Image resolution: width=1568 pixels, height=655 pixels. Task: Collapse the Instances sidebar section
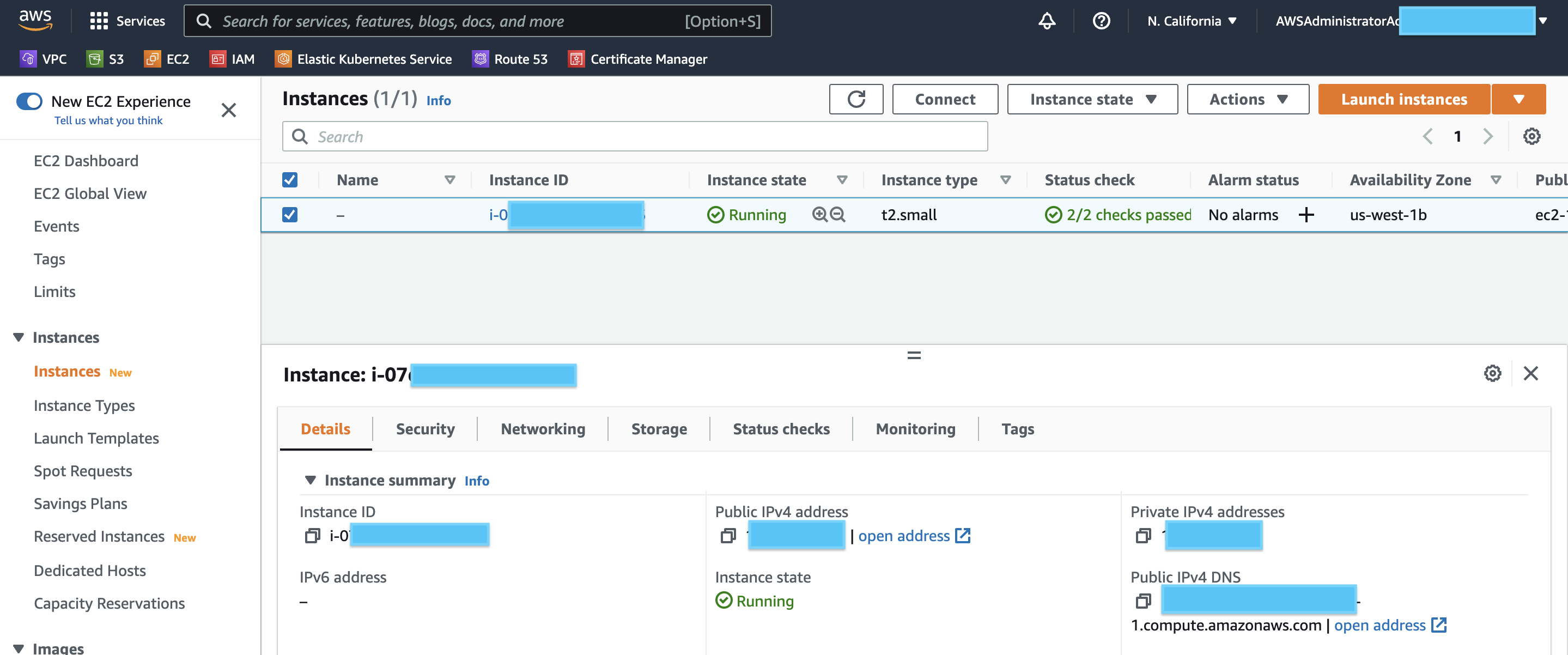(x=19, y=337)
